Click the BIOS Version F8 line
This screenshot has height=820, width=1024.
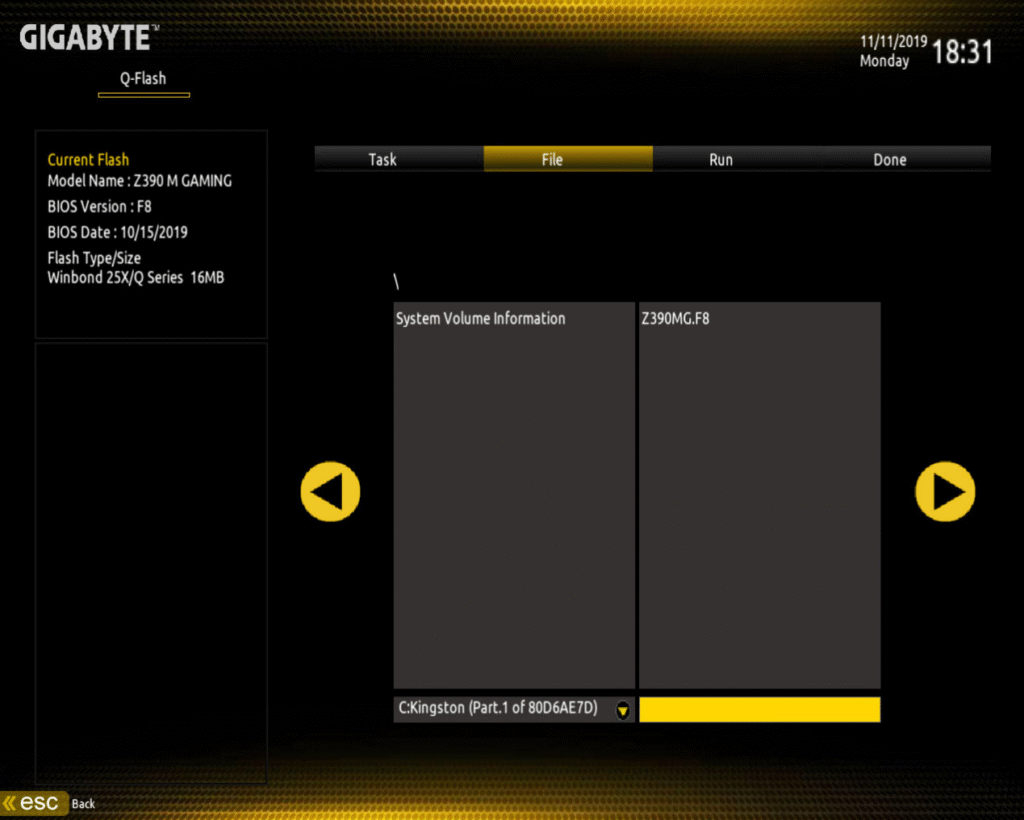pyautogui.click(x=100, y=206)
